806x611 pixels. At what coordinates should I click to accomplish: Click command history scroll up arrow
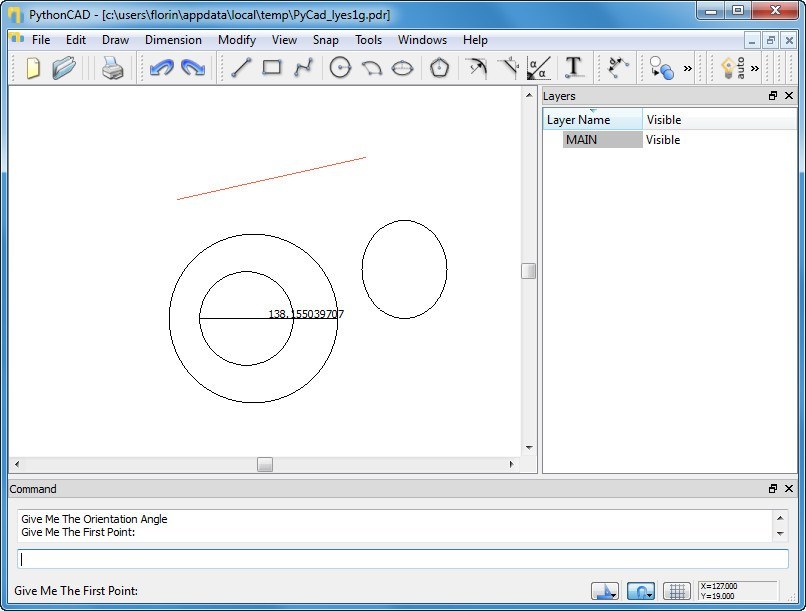coord(780,518)
